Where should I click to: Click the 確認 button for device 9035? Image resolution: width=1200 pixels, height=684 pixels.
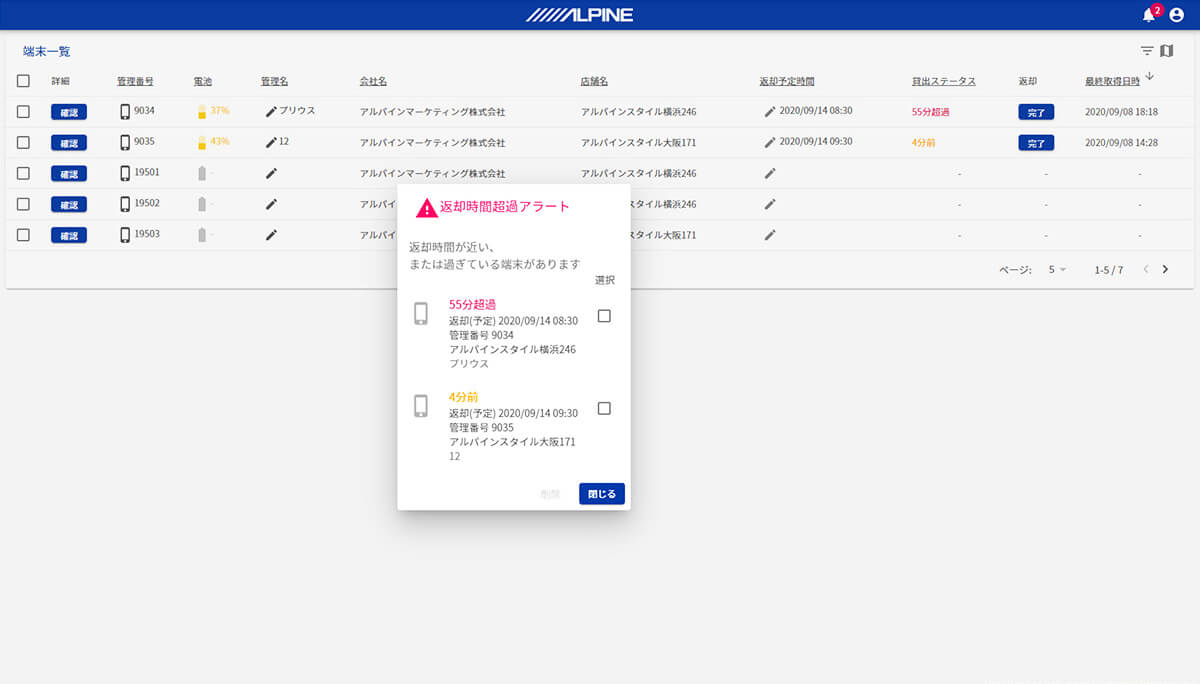click(x=68, y=143)
